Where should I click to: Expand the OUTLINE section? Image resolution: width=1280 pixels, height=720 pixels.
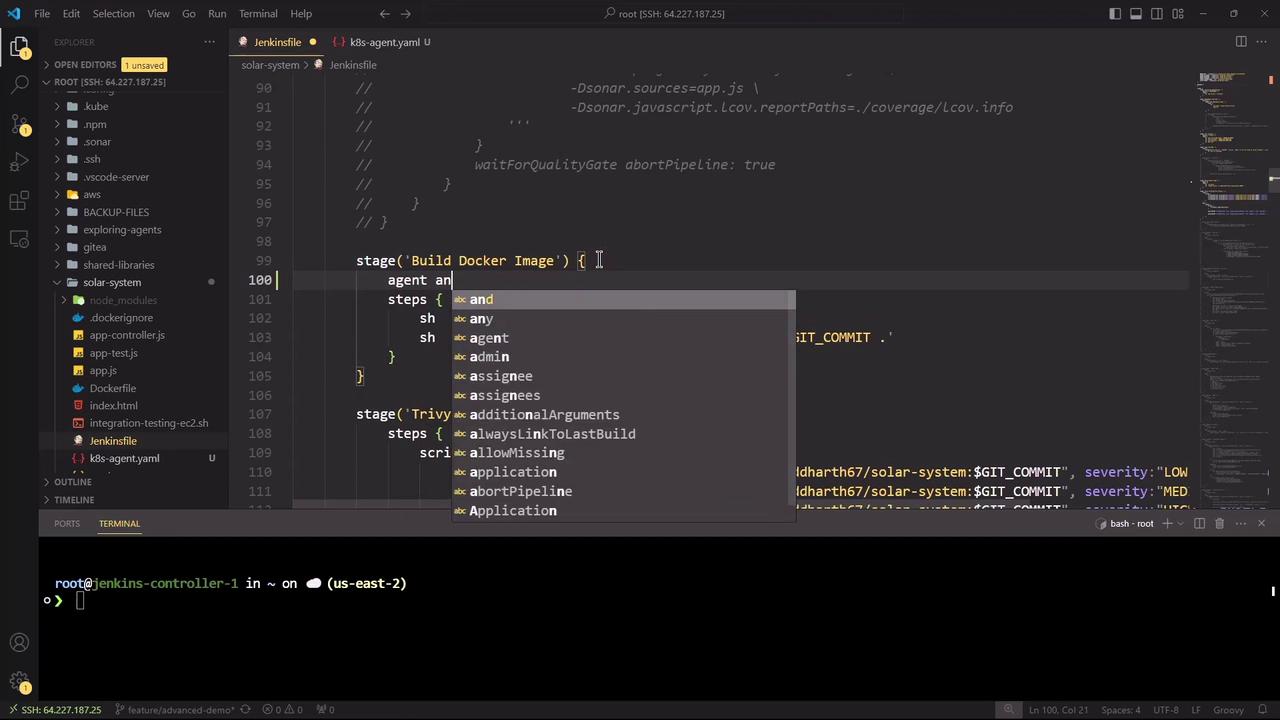72,482
